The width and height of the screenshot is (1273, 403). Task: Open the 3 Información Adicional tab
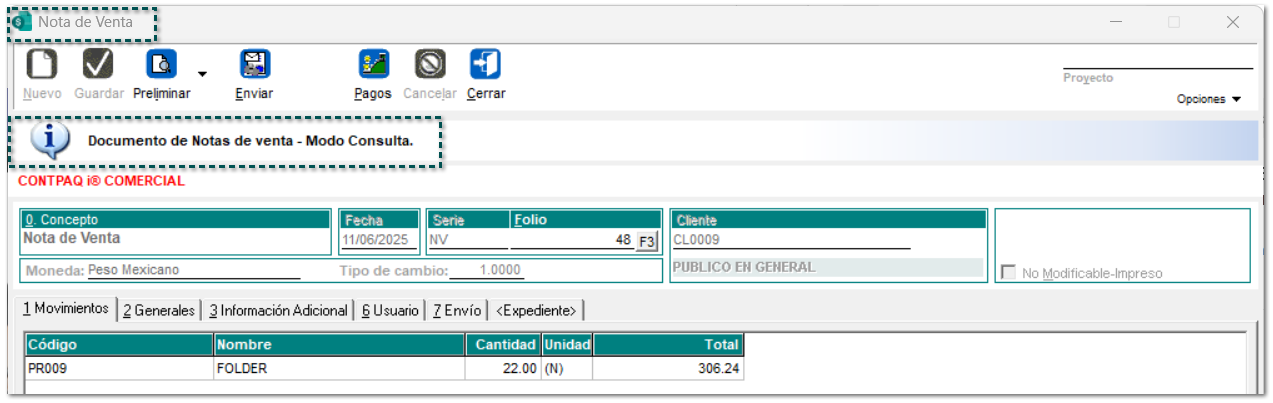[278, 311]
